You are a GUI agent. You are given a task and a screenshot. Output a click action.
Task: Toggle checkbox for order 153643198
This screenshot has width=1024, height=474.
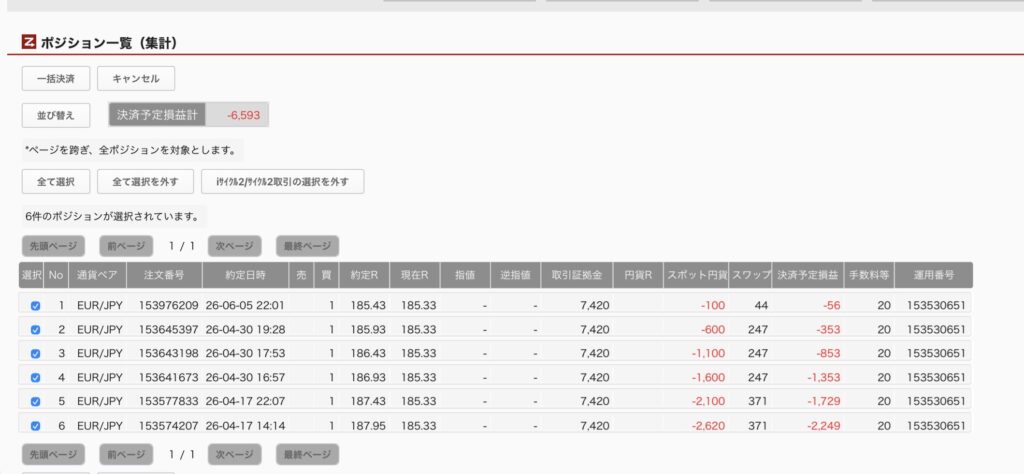click(35, 354)
